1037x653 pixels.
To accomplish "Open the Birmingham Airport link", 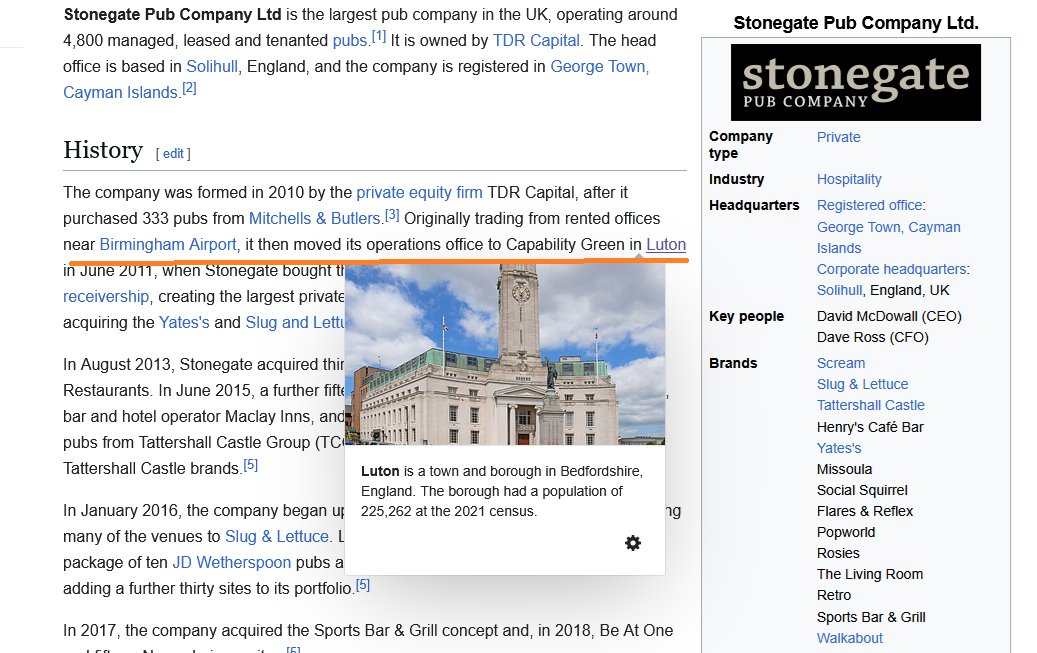I will (168, 245).
